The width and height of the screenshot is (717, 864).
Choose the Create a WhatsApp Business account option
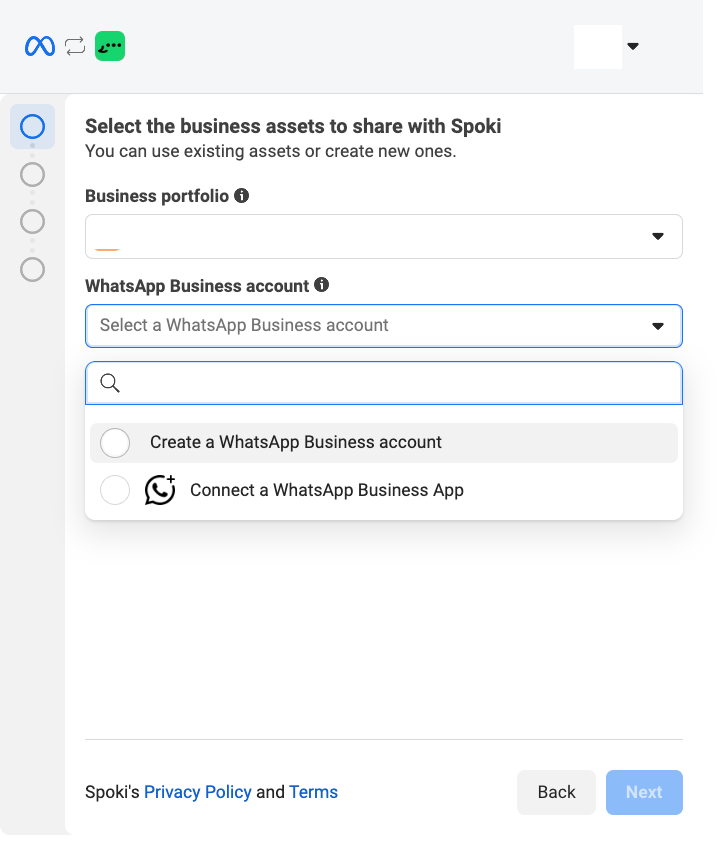tap(296, 442)
